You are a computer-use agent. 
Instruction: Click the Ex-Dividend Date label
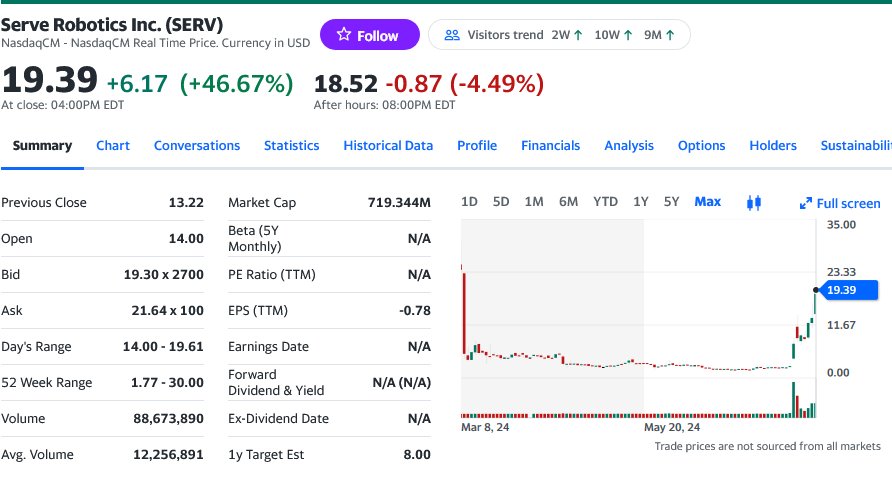(278, 418)
